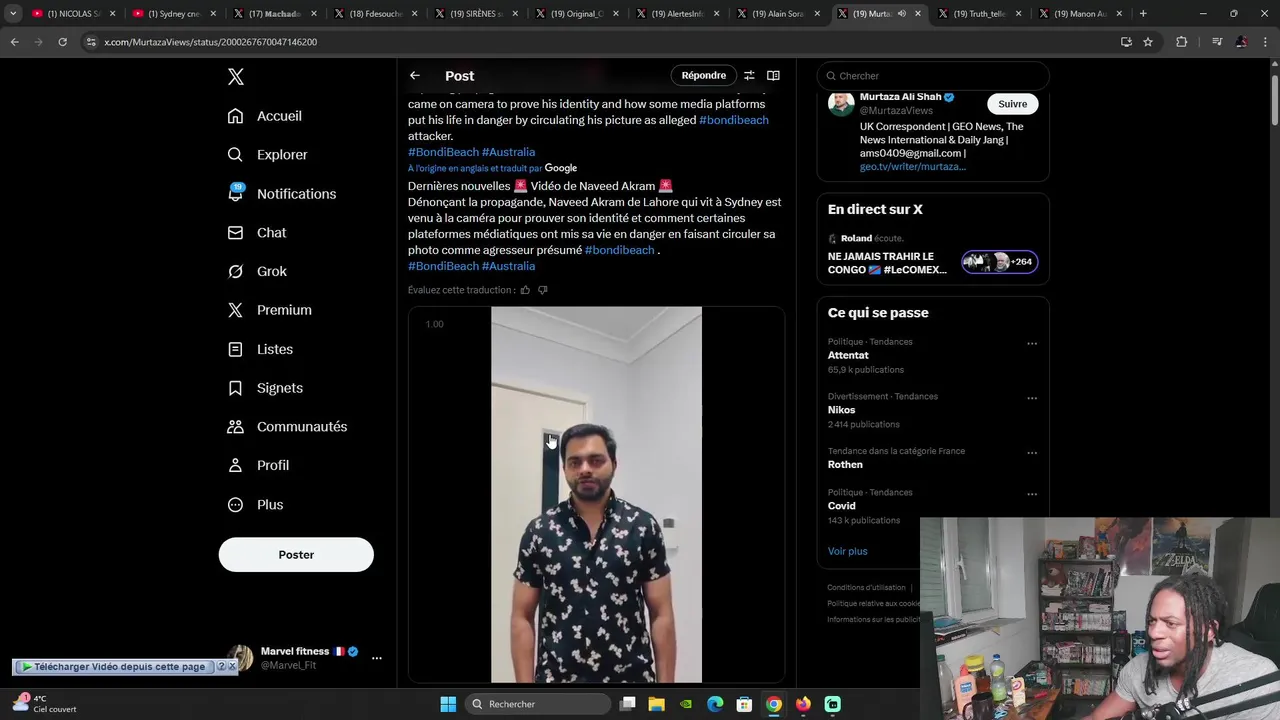Open Signets bookmarks
Viewport: 1280px width, 720px height.
pos(265,388)
